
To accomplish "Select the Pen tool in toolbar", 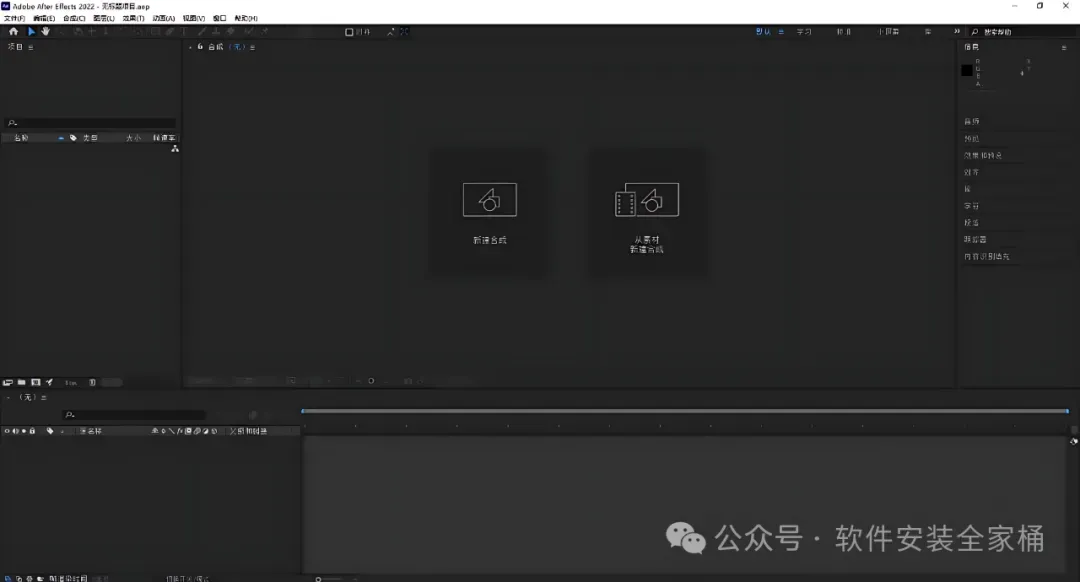I will click(x=169, y=32).
